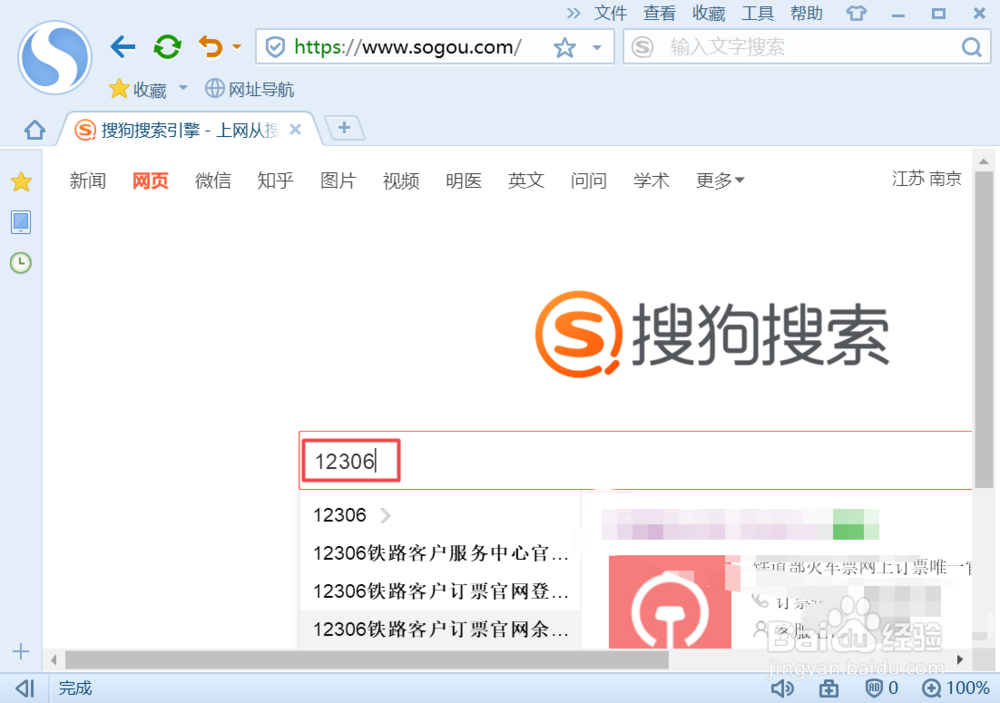Refresh the page with green reload icon
Viewport: 1000px width, 703px height.
coord(167,47)
